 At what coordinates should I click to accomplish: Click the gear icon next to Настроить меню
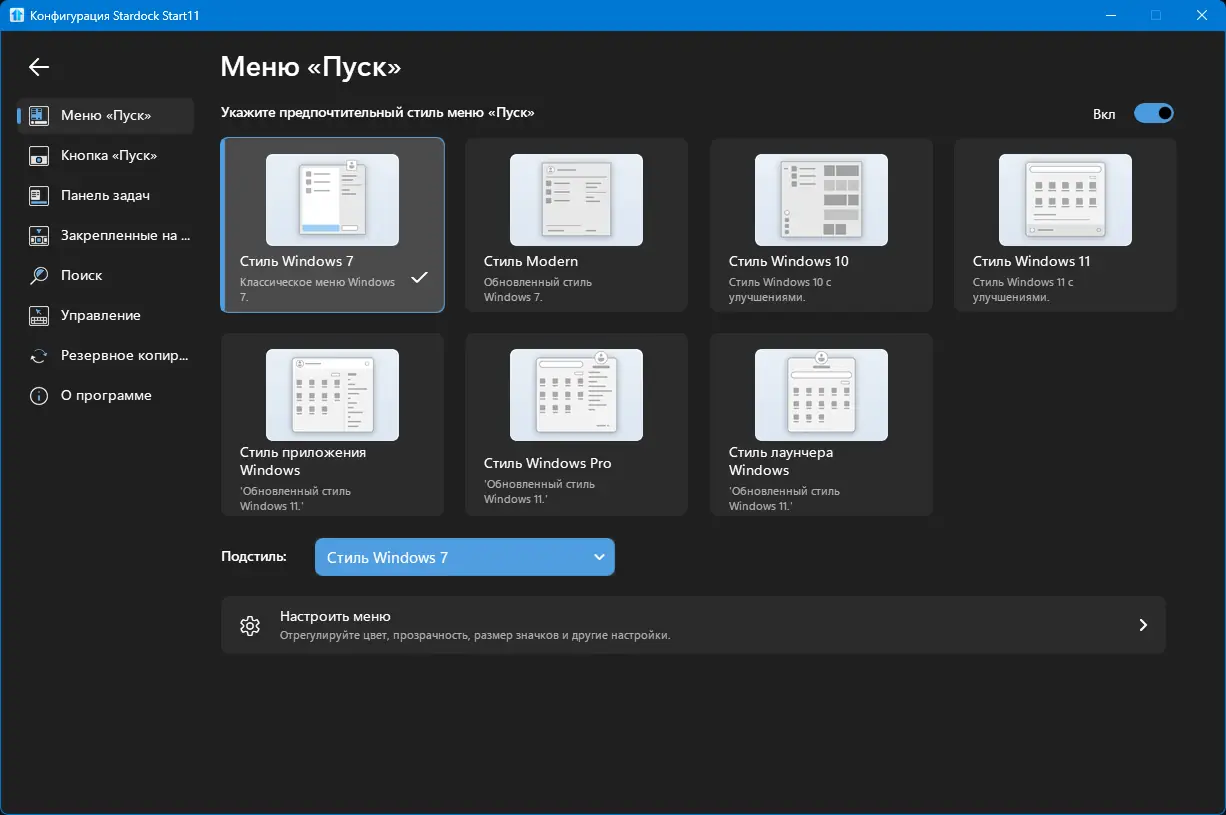tap(250, 626)
